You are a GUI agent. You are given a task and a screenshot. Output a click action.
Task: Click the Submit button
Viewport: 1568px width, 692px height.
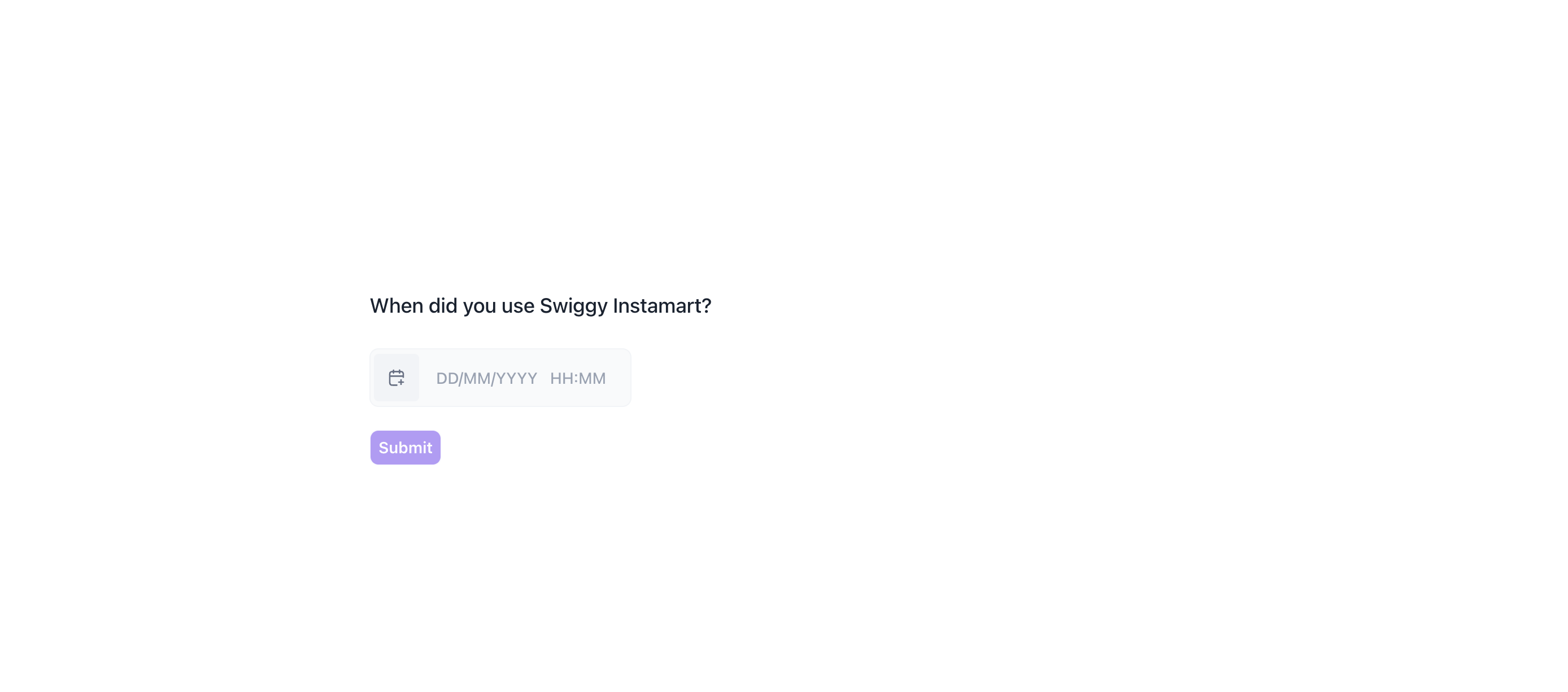pos(405,448)
